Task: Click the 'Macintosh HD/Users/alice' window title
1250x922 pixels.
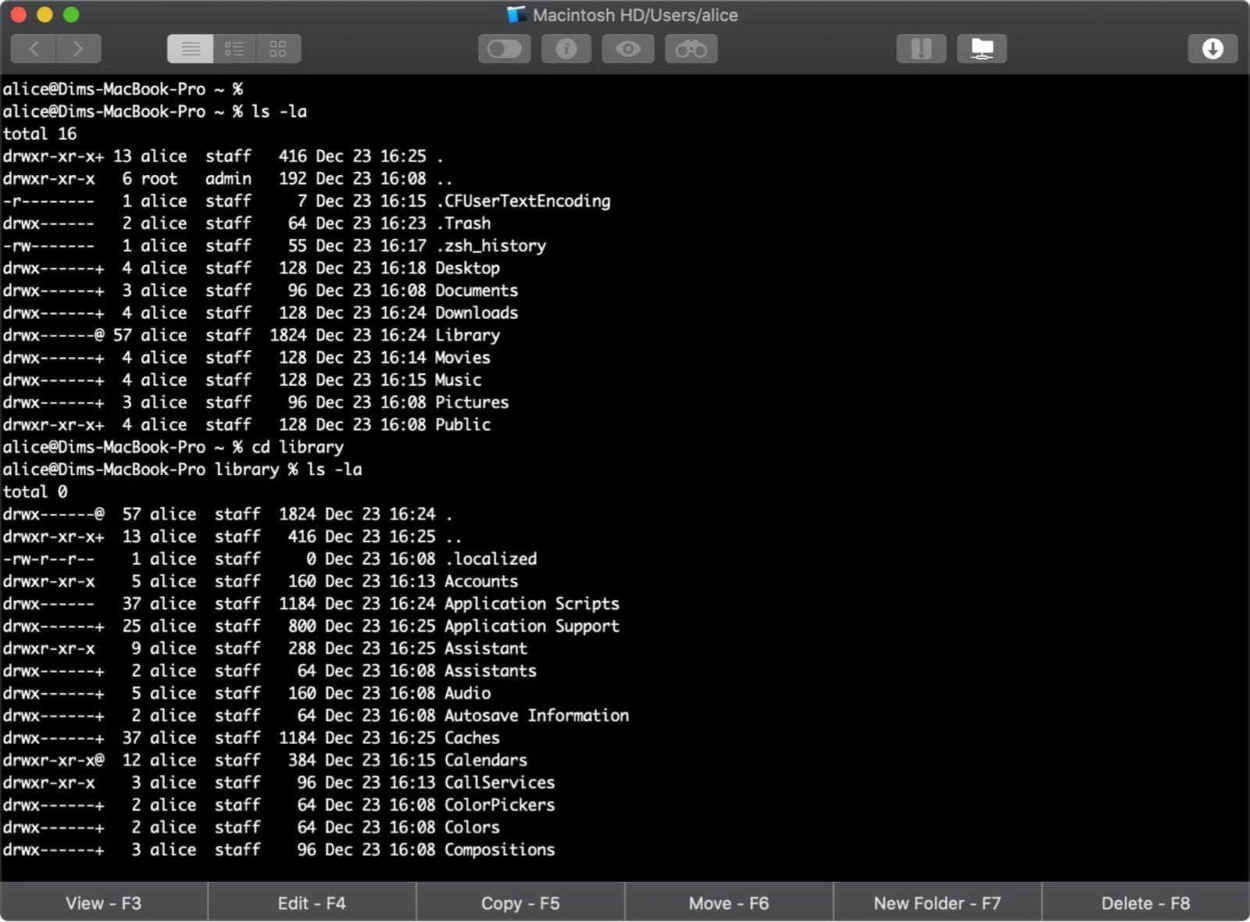Action: coord(635,15)
